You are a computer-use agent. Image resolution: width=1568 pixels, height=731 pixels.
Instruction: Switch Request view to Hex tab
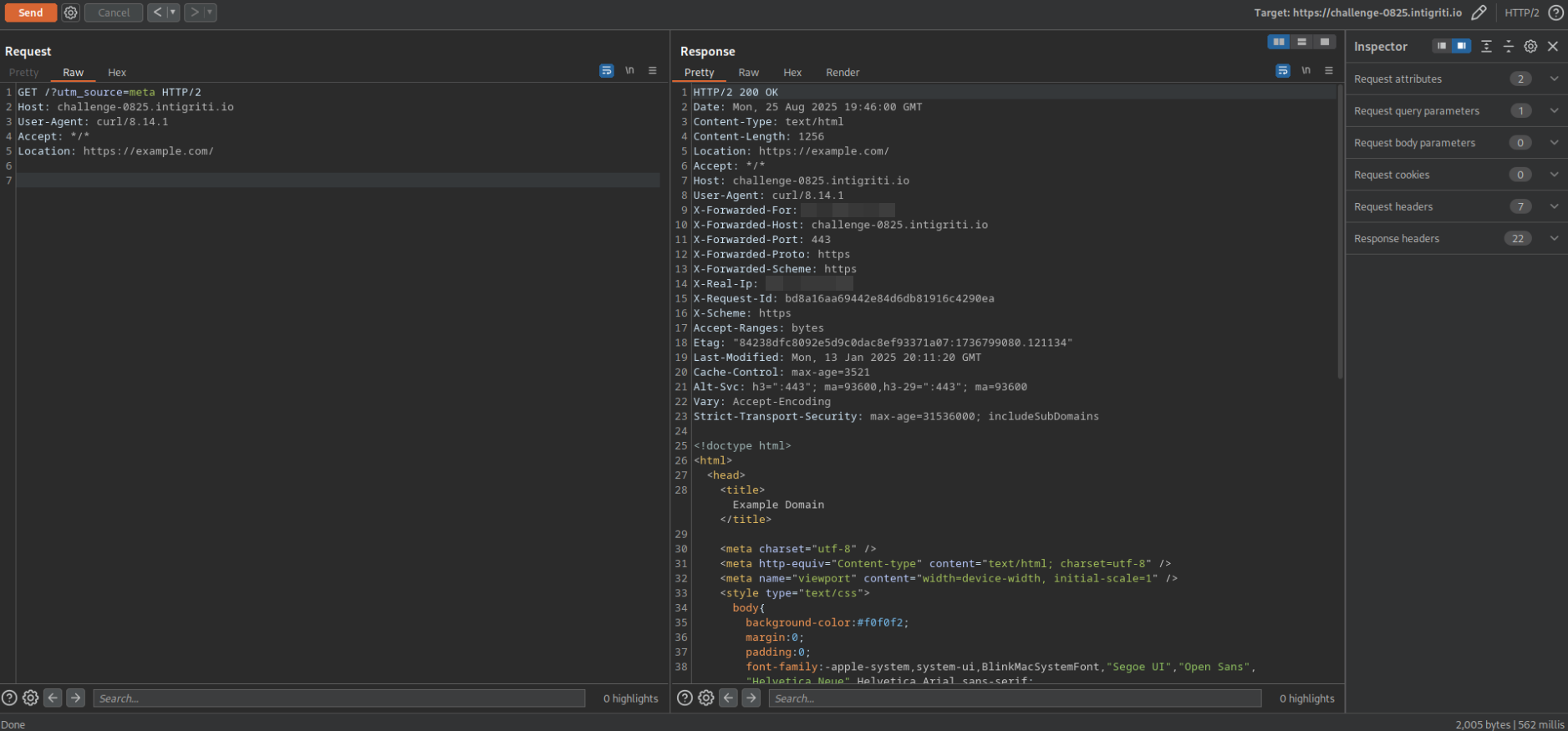click(117, 73)
